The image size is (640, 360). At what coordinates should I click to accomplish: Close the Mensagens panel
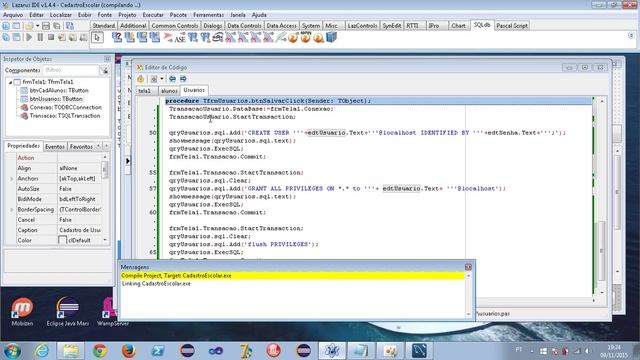point(468,267)
